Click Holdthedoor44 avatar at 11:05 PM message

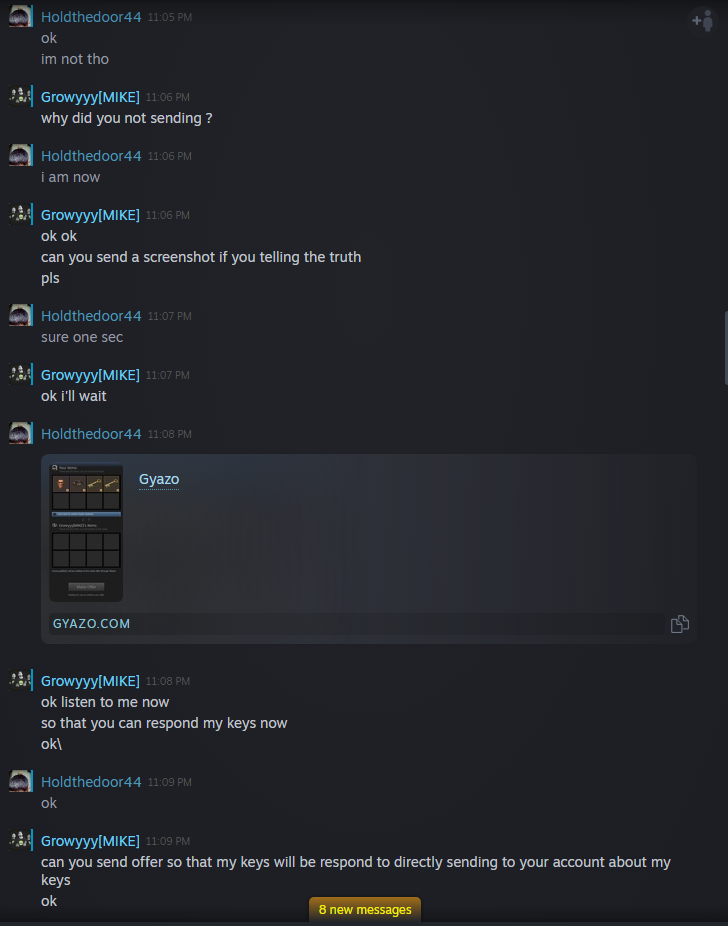coord(20,17)
